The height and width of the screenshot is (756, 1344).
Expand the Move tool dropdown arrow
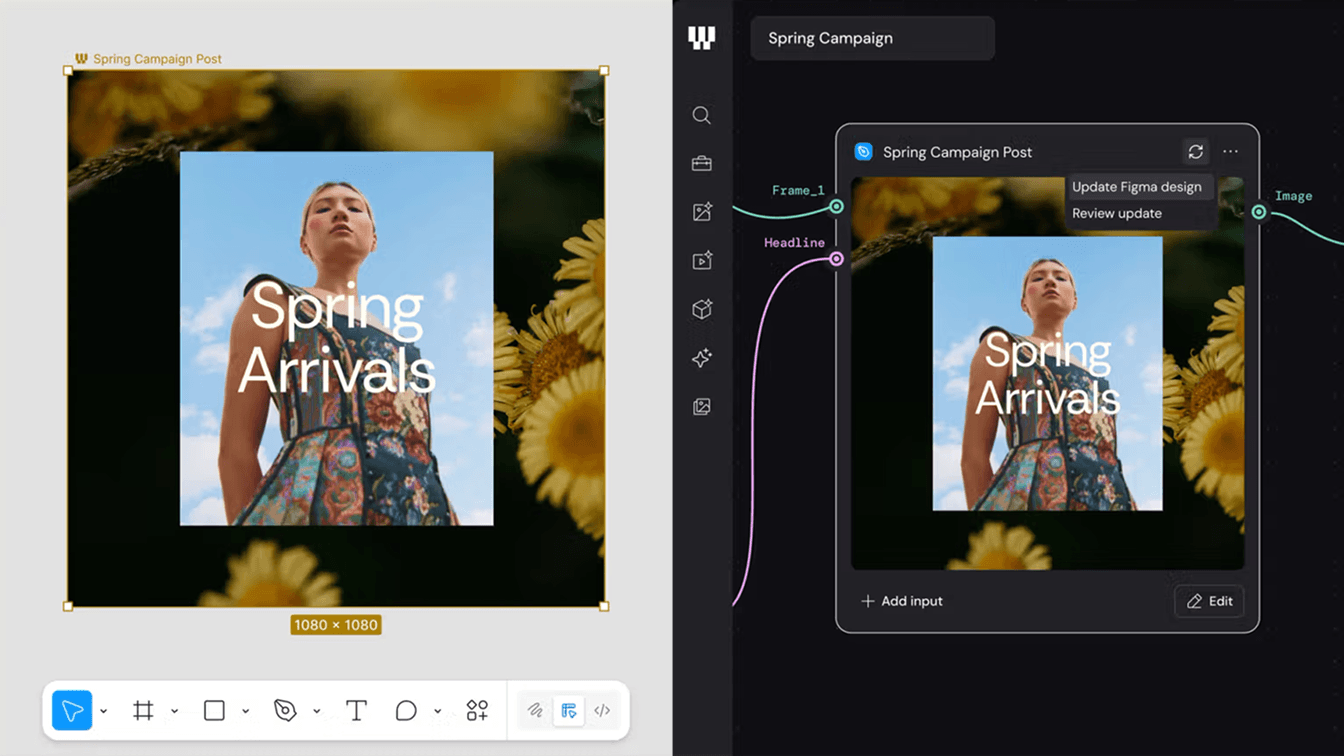pyautogui.click(x=103, y=712)
